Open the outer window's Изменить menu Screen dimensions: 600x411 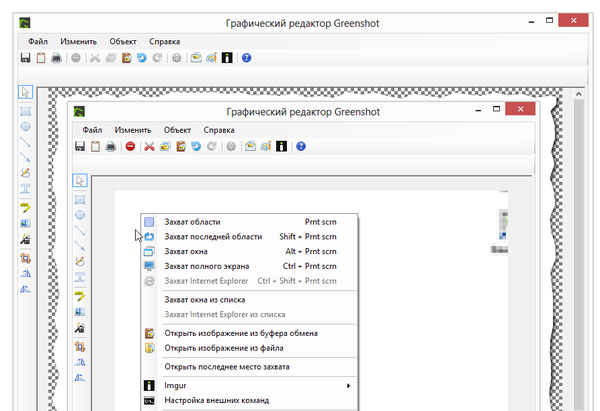pyautogui.click(x=78, y=41)
